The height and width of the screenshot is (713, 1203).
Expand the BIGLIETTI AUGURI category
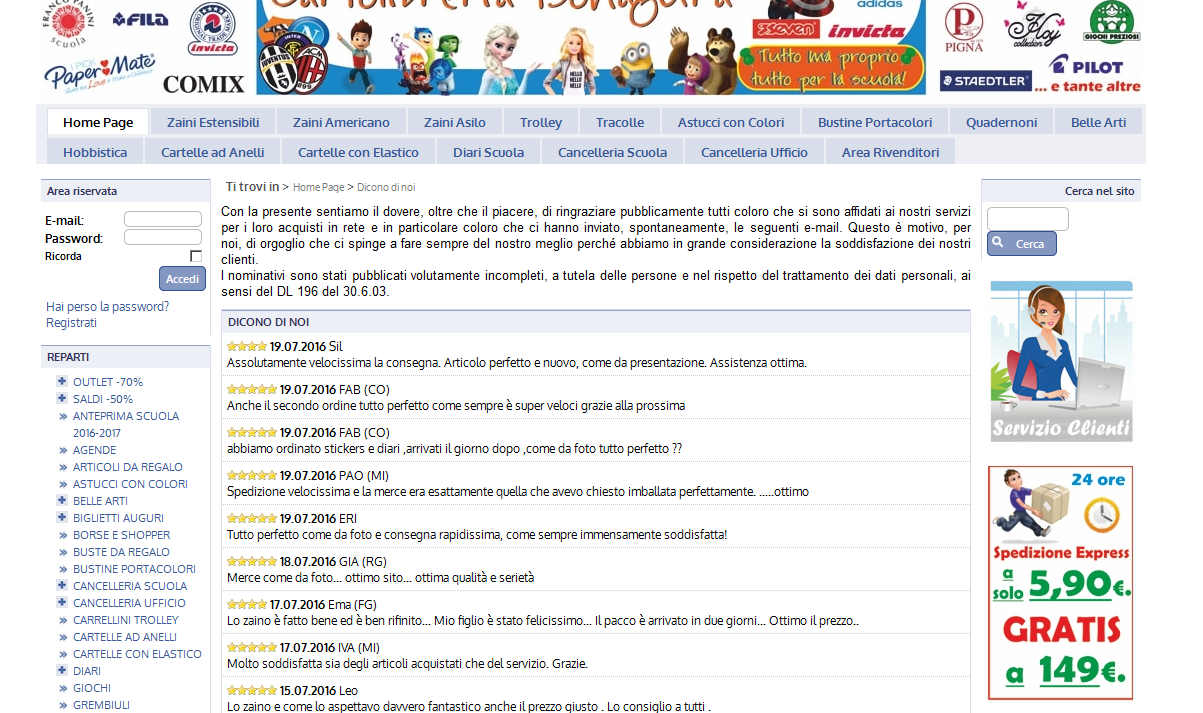(x=62, y=517)
